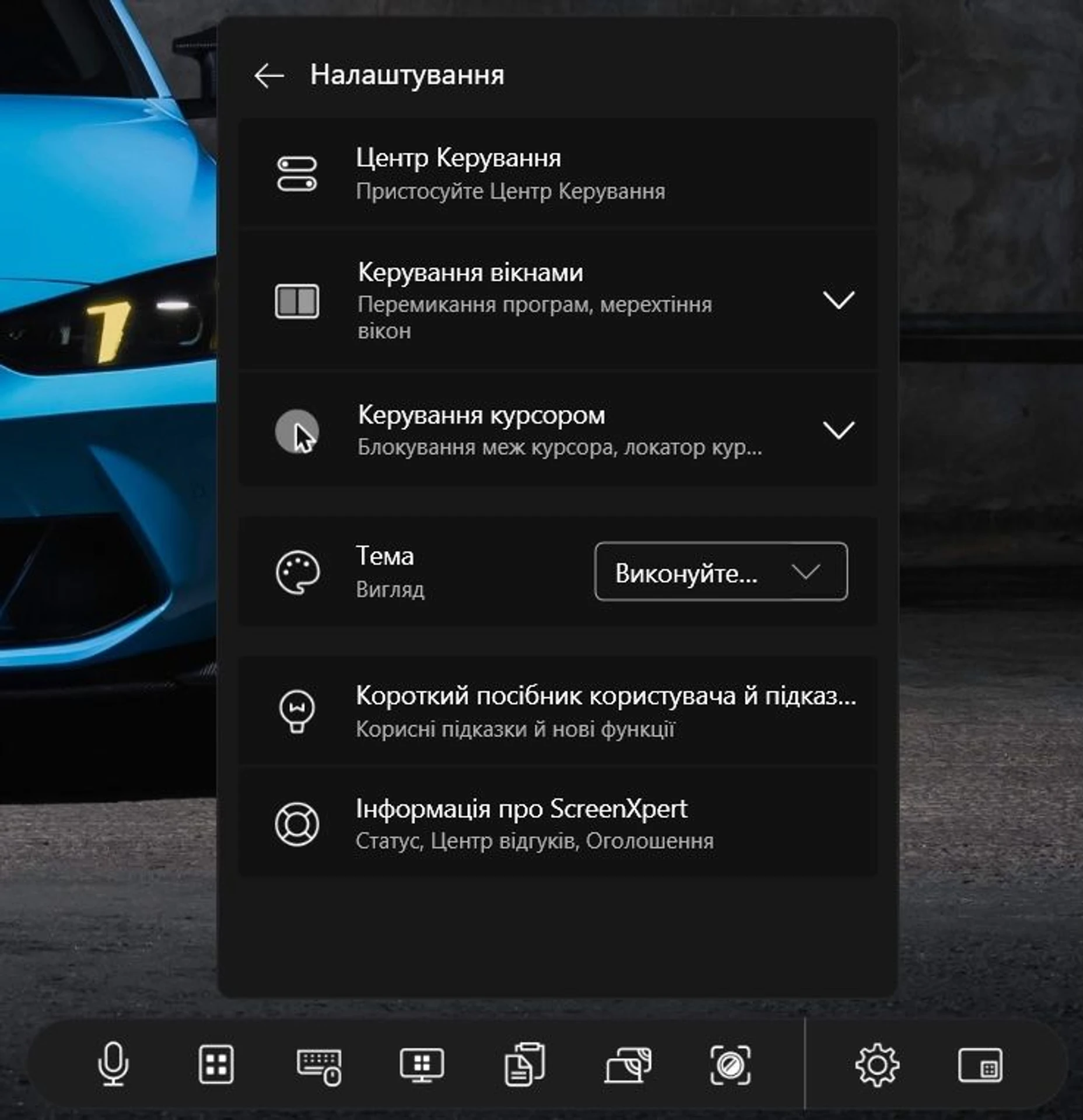Go back using the arrow beside Налаштування
Screen dimensions: 1083x1120
click(269, 75)
